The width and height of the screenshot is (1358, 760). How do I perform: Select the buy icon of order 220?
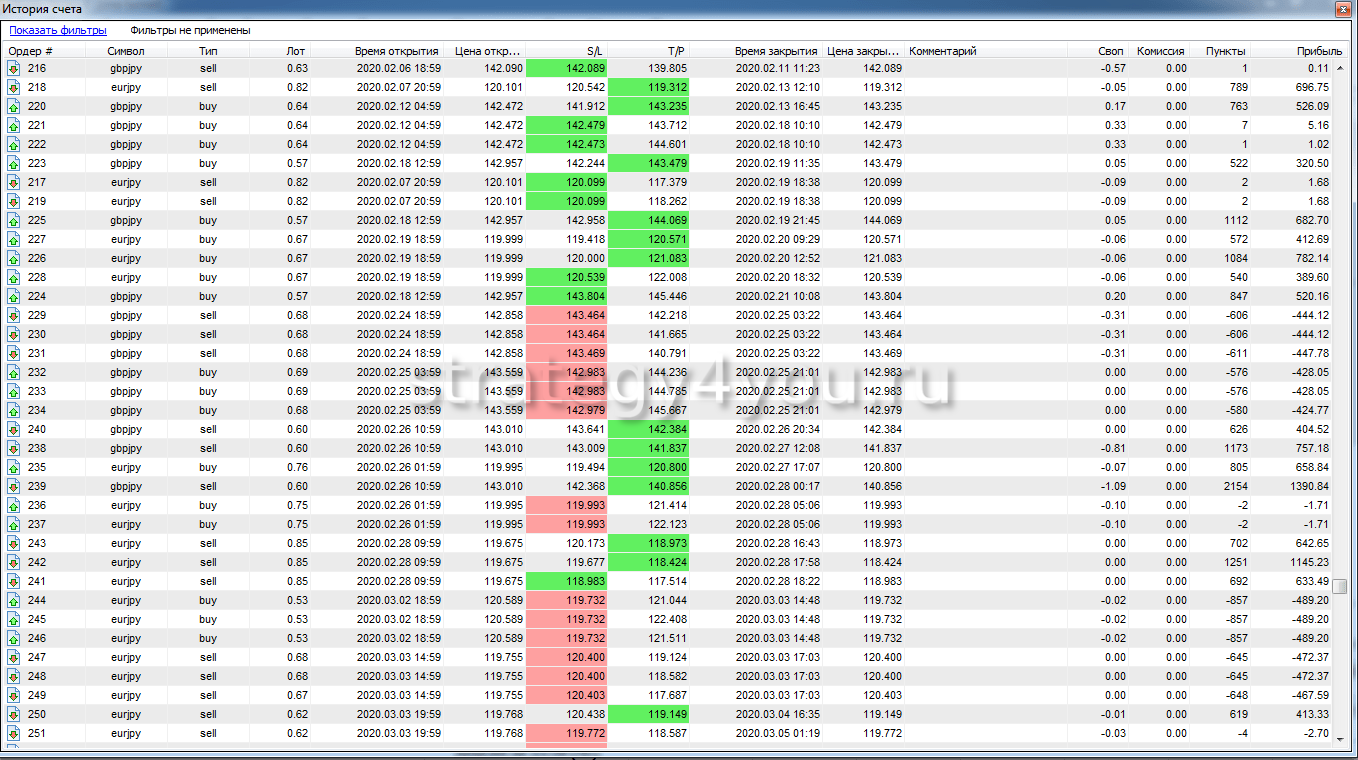click(14, 106)
